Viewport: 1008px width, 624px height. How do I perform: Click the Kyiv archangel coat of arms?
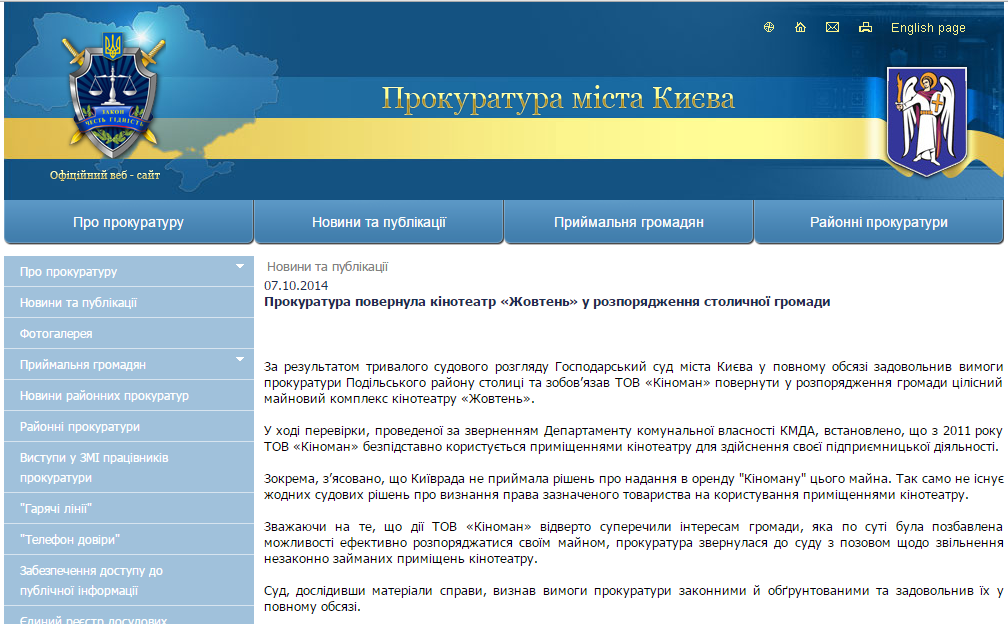926,121
